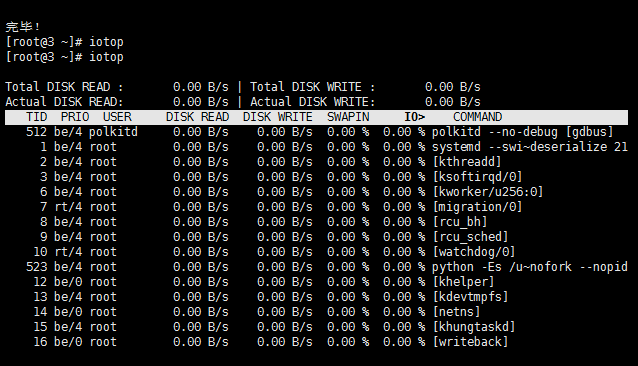This screenshot has height=366, width=638.
Task: Click TID 523 in the process list
Action: click(37, 267)
